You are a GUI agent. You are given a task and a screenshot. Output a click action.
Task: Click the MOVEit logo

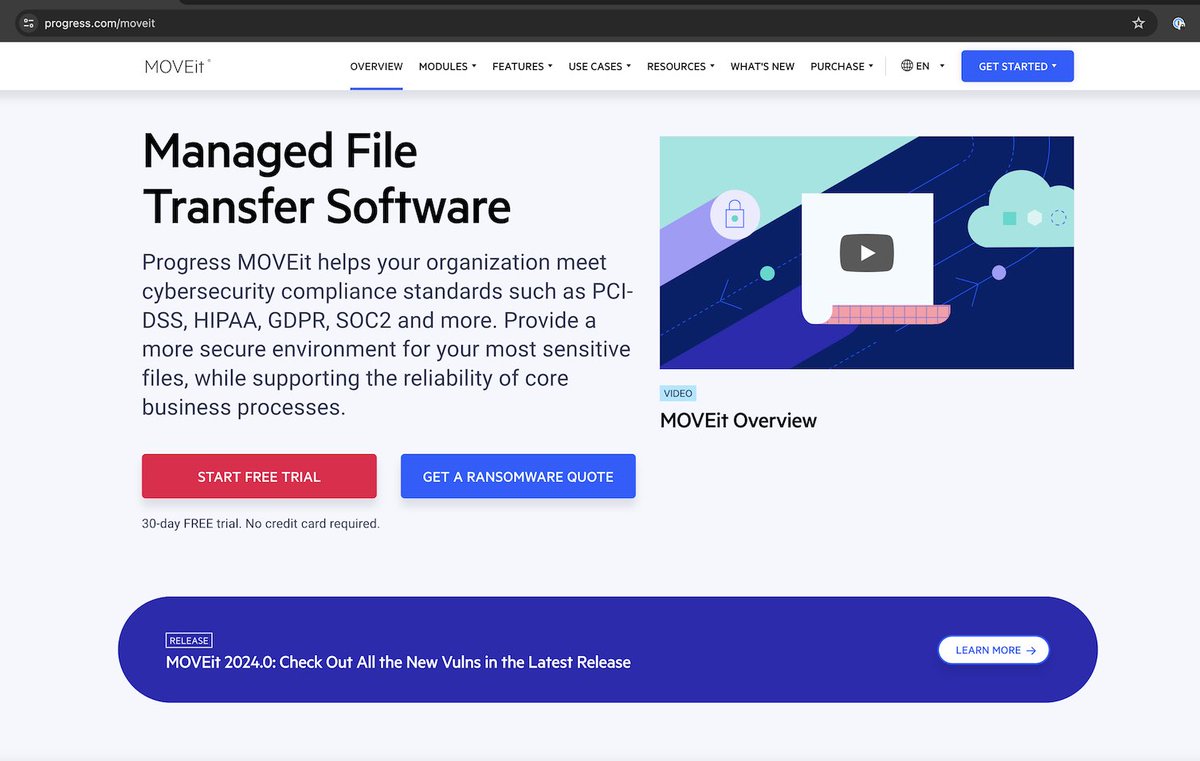(177, 66)
